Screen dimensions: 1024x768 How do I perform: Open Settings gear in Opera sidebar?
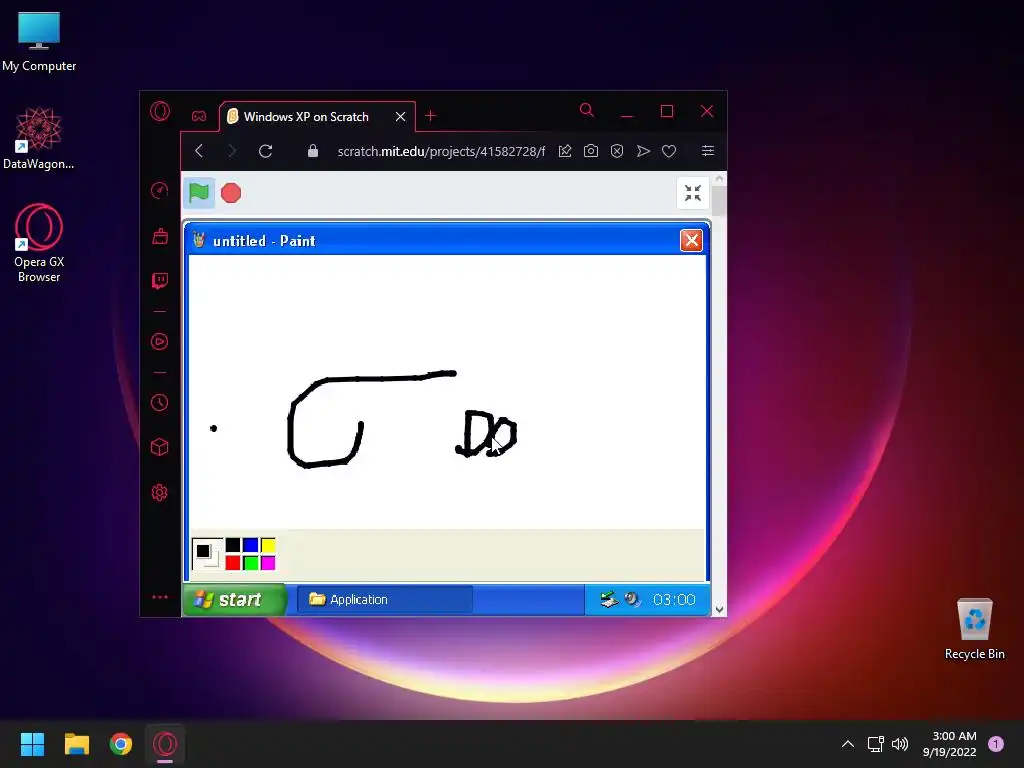[x=160, y=492]
